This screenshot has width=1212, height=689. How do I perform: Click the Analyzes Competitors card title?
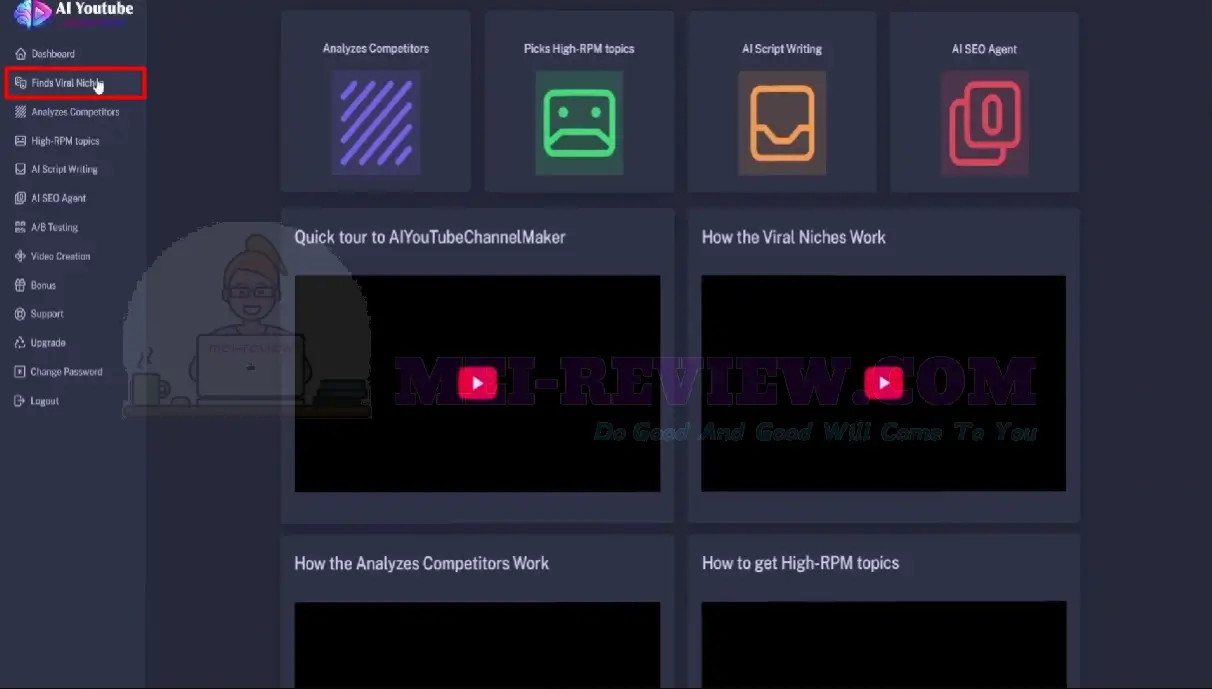(376, 48)
